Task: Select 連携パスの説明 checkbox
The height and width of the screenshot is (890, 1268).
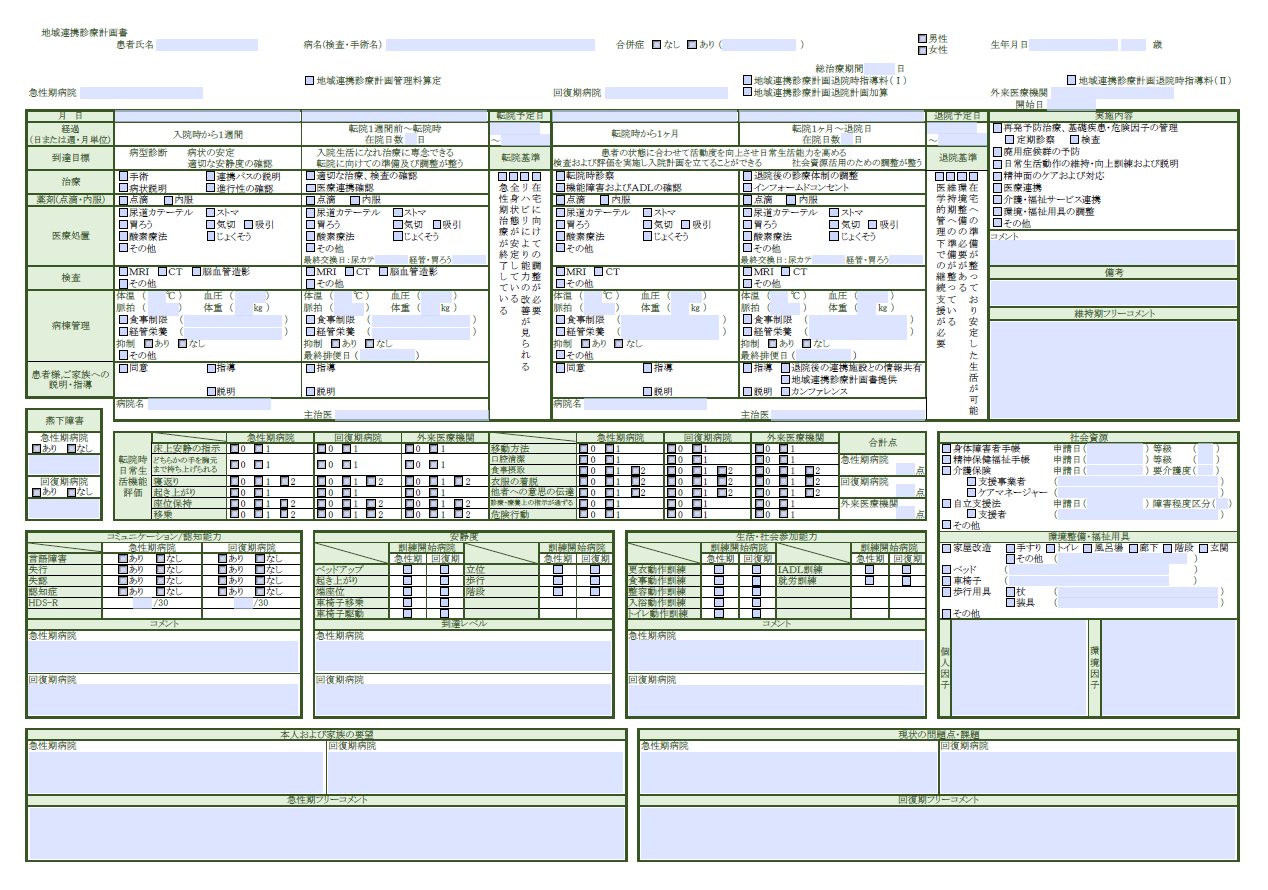Action: tap(210, 176)
